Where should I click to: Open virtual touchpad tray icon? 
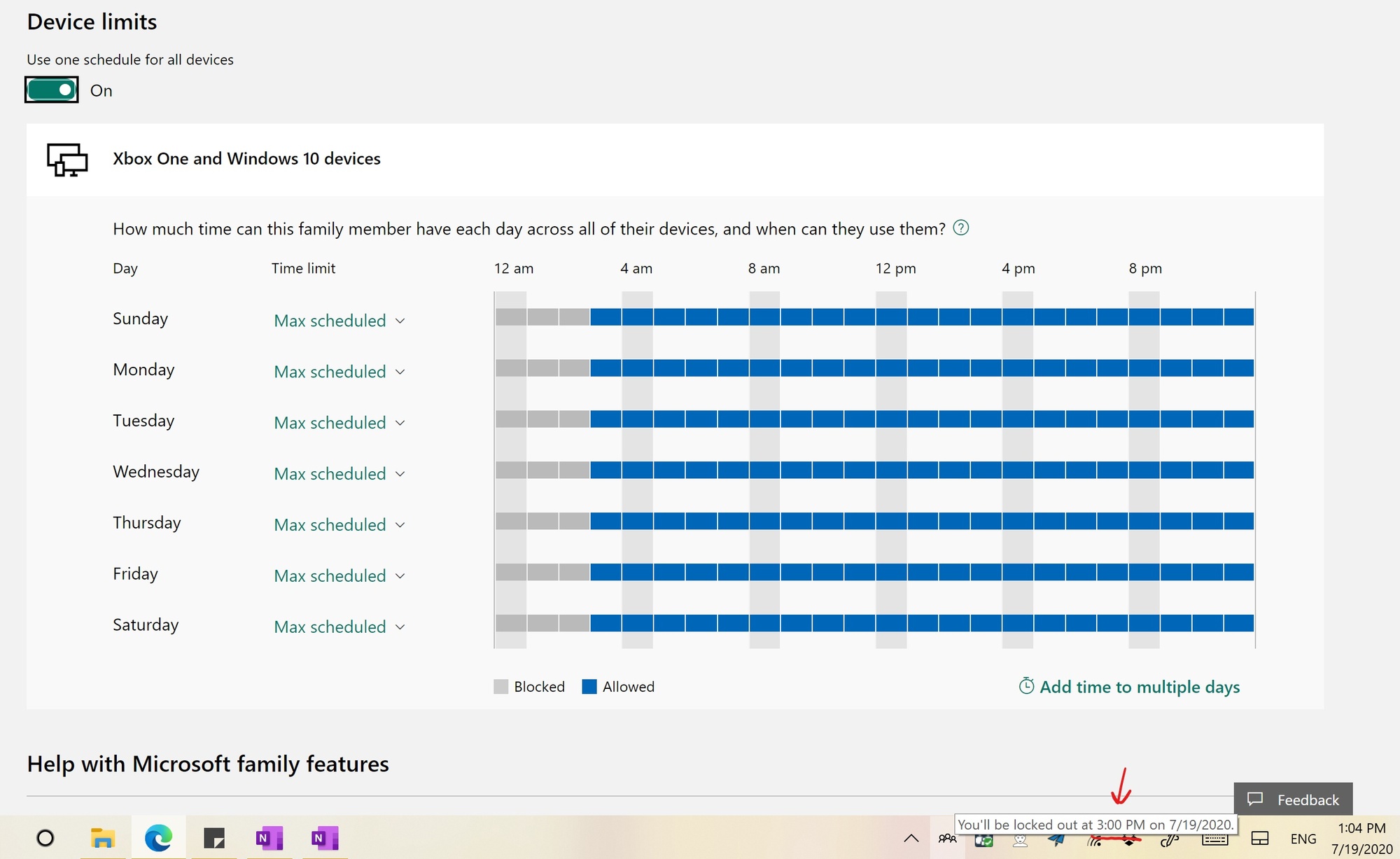tap(1260, 839)
